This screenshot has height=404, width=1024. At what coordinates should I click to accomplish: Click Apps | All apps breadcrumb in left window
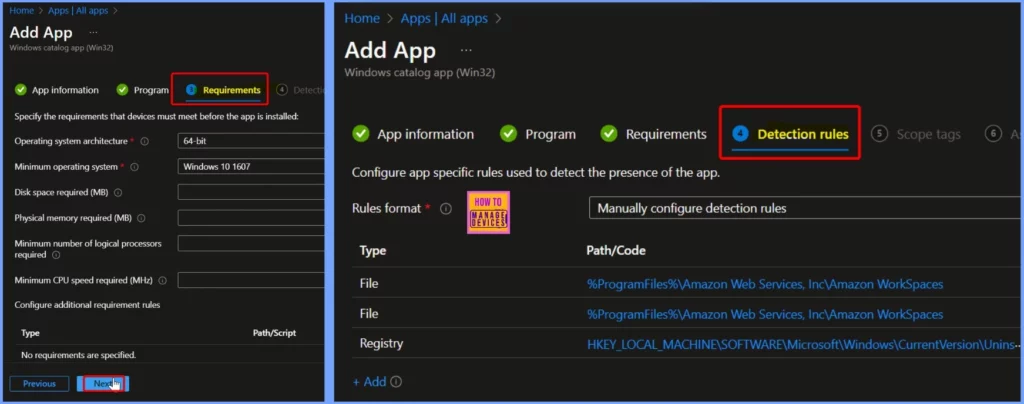78,10
